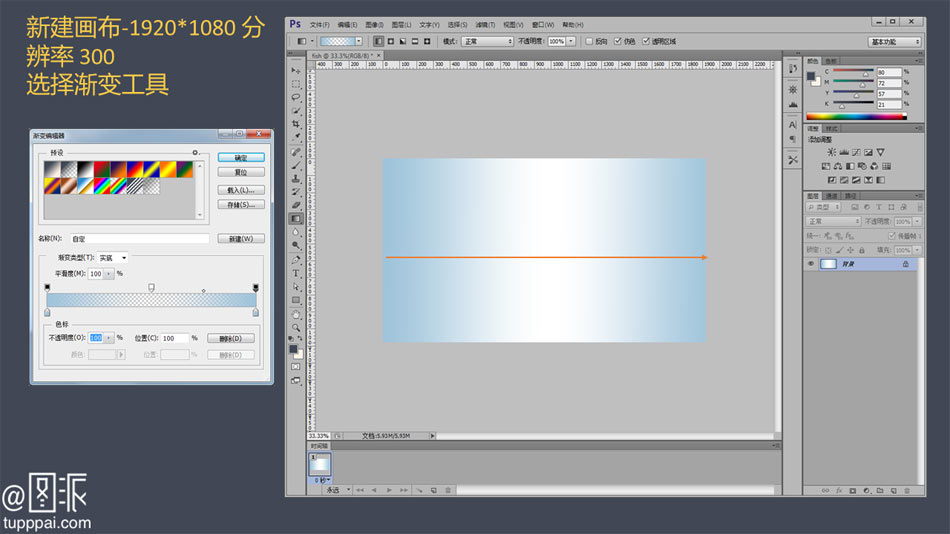Viewport: 950px width, 534px height.
Task: Open the 文件(F) menu
Action: [318, 24]
